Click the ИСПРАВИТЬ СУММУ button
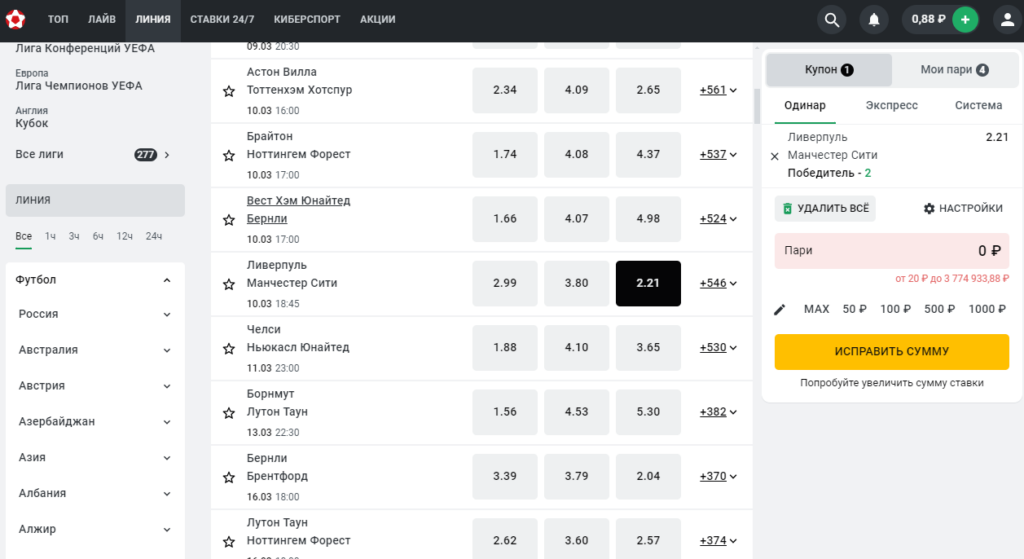The height and width of the screenshot is (559, 1024). pos(891,352)
